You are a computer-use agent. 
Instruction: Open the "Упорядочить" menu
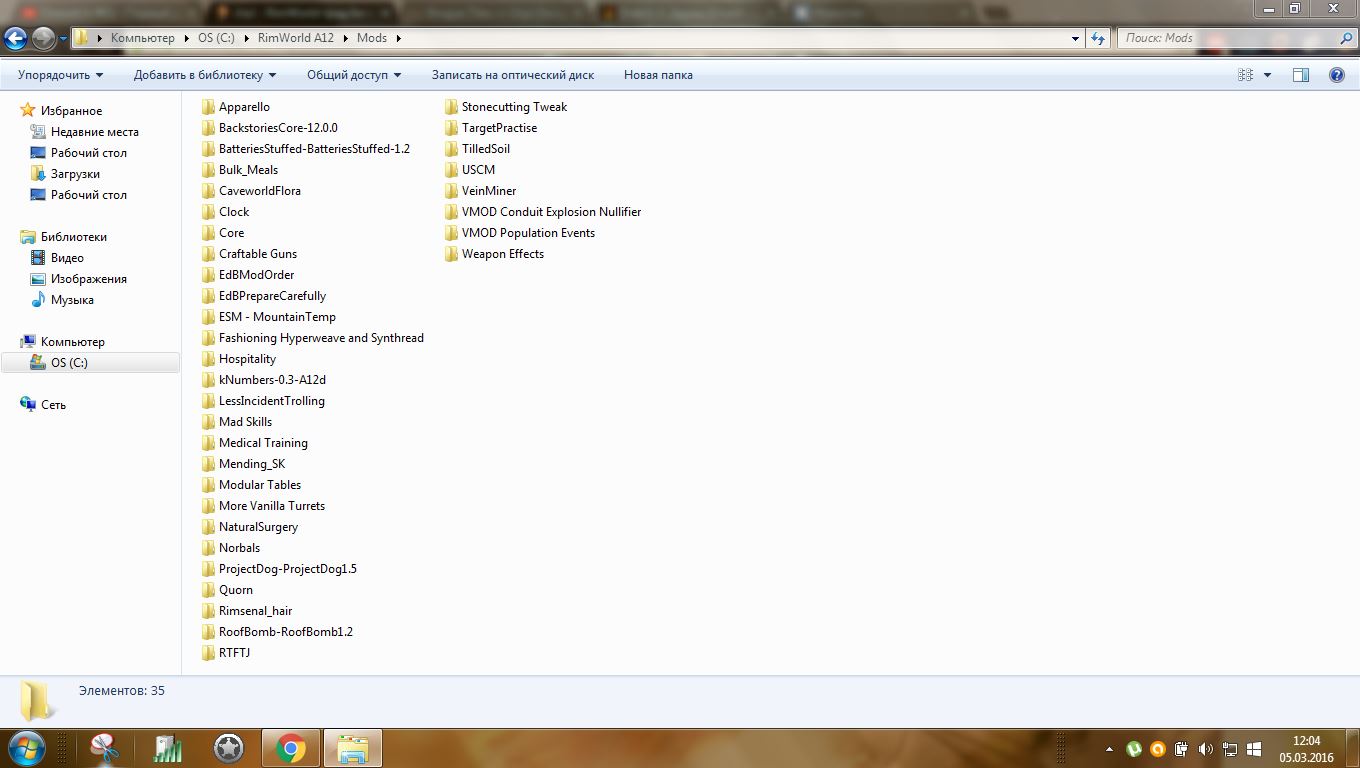point(60,75)
